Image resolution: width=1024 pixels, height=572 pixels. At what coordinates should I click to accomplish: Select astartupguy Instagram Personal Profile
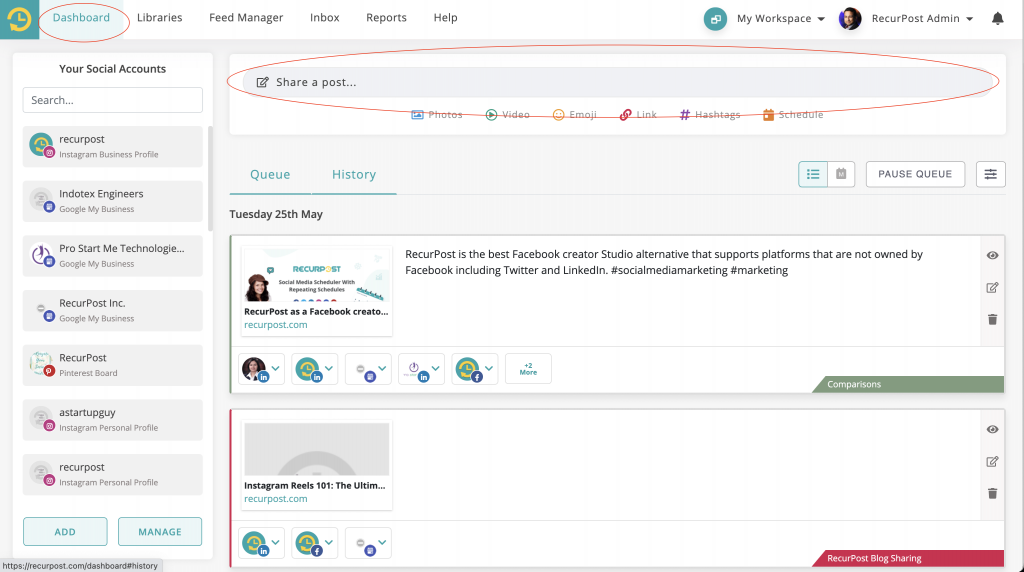(x=112, y=420)
